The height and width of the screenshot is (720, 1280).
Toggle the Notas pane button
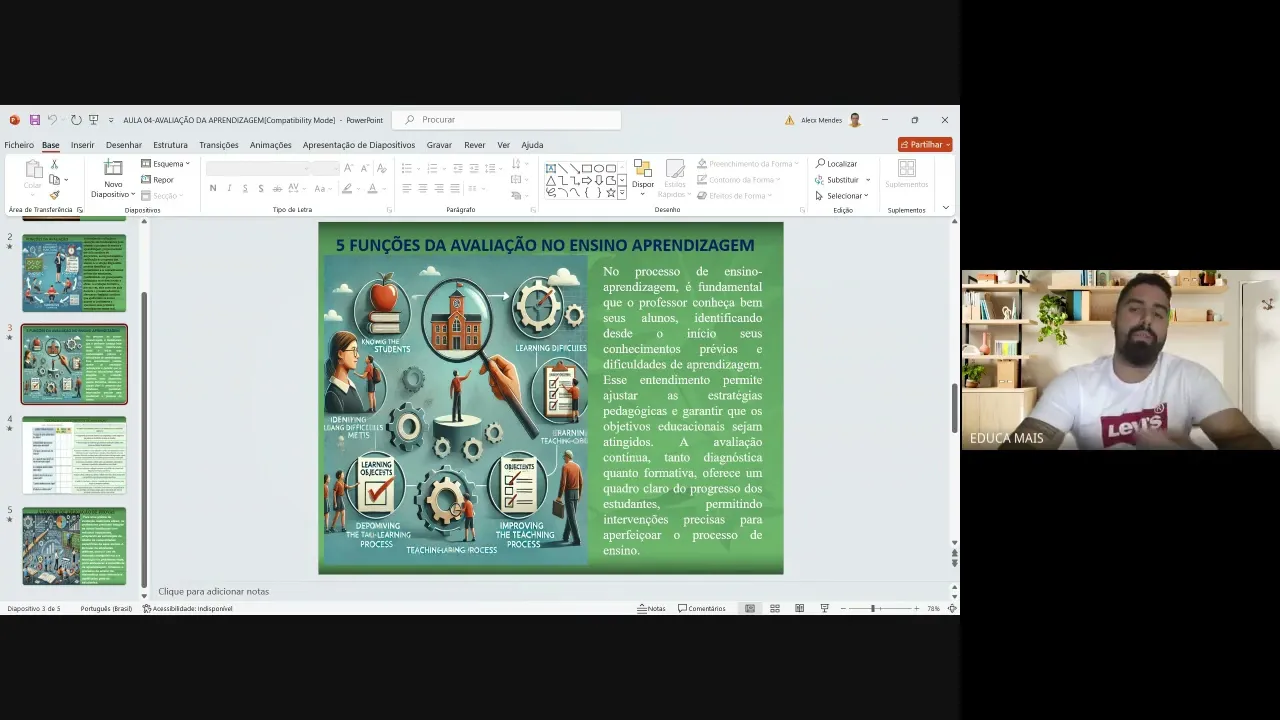click(x=651, y=608)
